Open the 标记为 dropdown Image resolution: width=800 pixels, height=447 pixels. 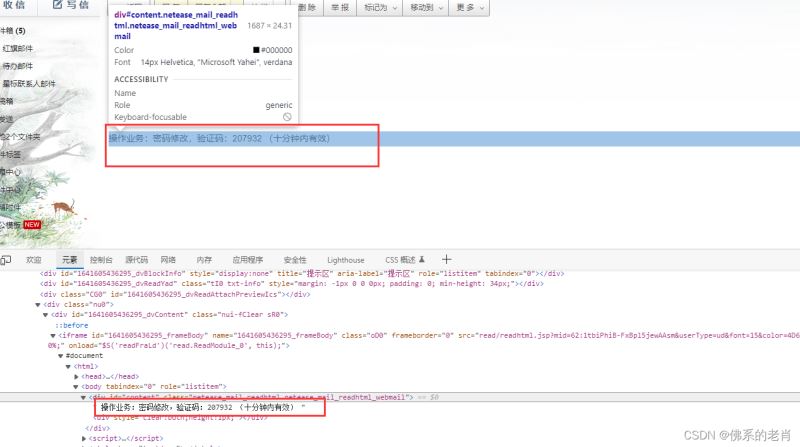pyautogui.click(x=380, y=7)
